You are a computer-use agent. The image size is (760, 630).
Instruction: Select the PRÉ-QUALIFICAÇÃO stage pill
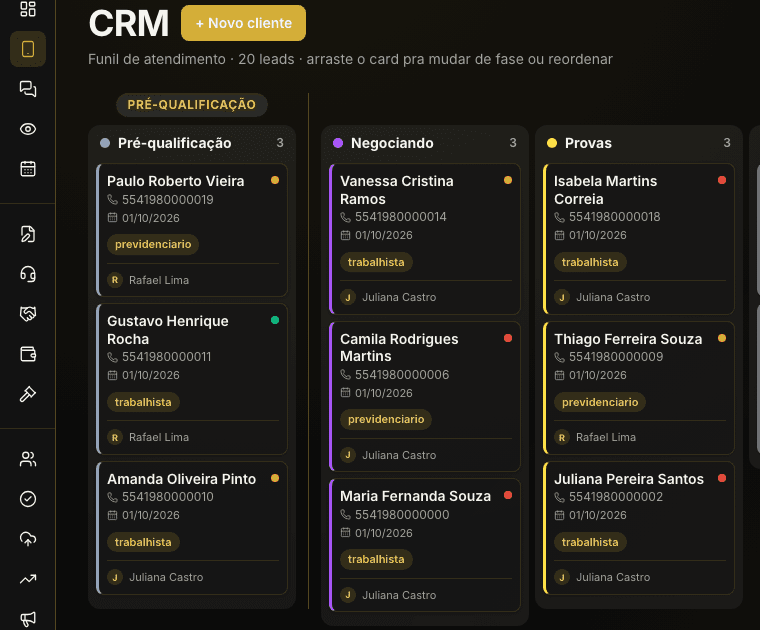[x=191, y=105]
